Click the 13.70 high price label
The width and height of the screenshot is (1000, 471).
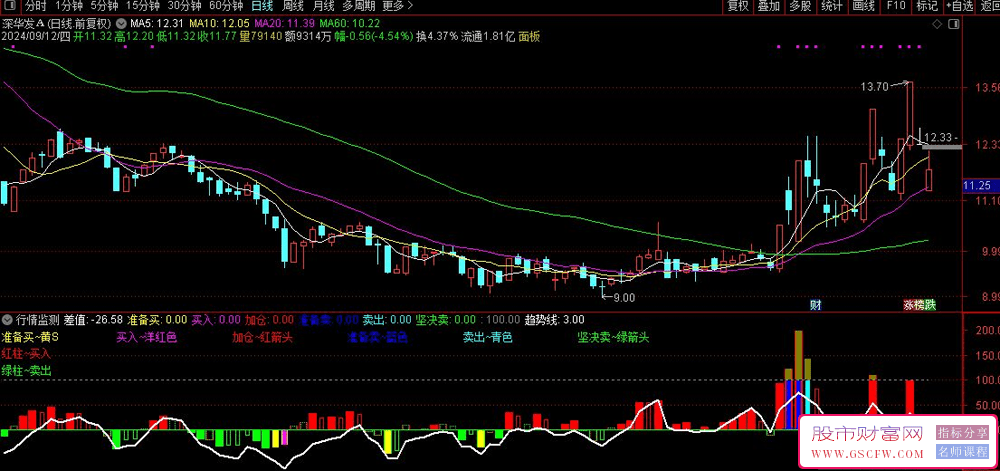(x=874, y=87)
